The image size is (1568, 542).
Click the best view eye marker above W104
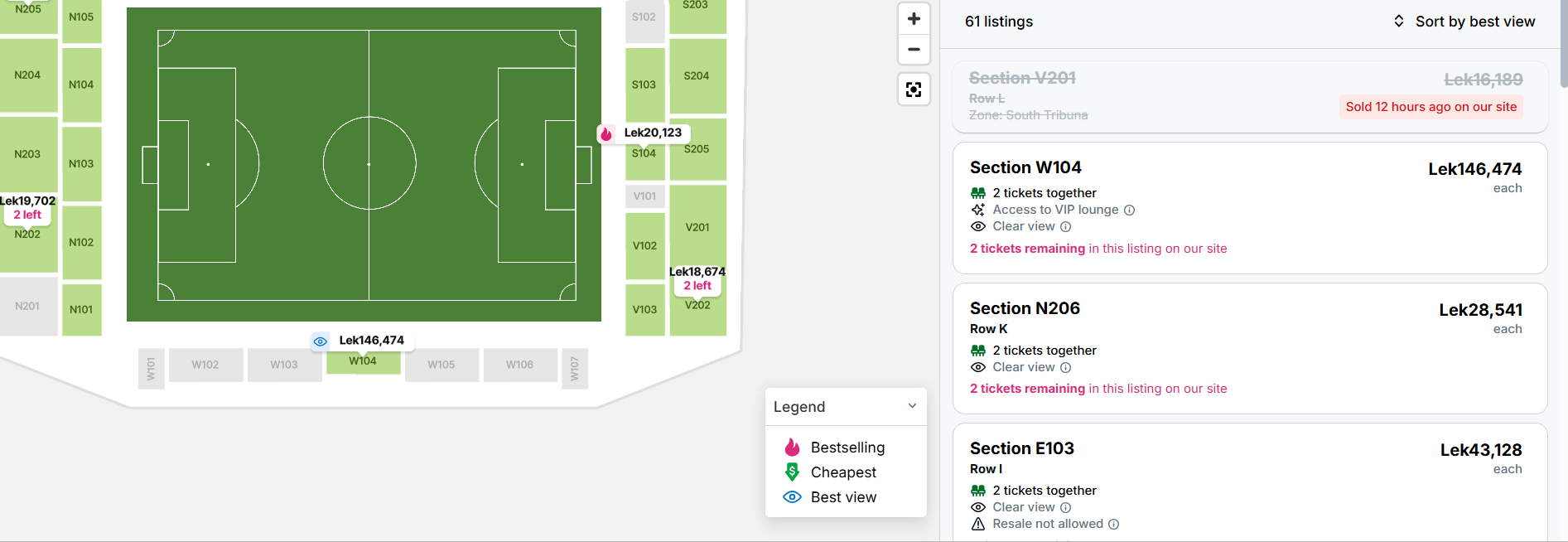pyautogui.click(x=321, y=341)
